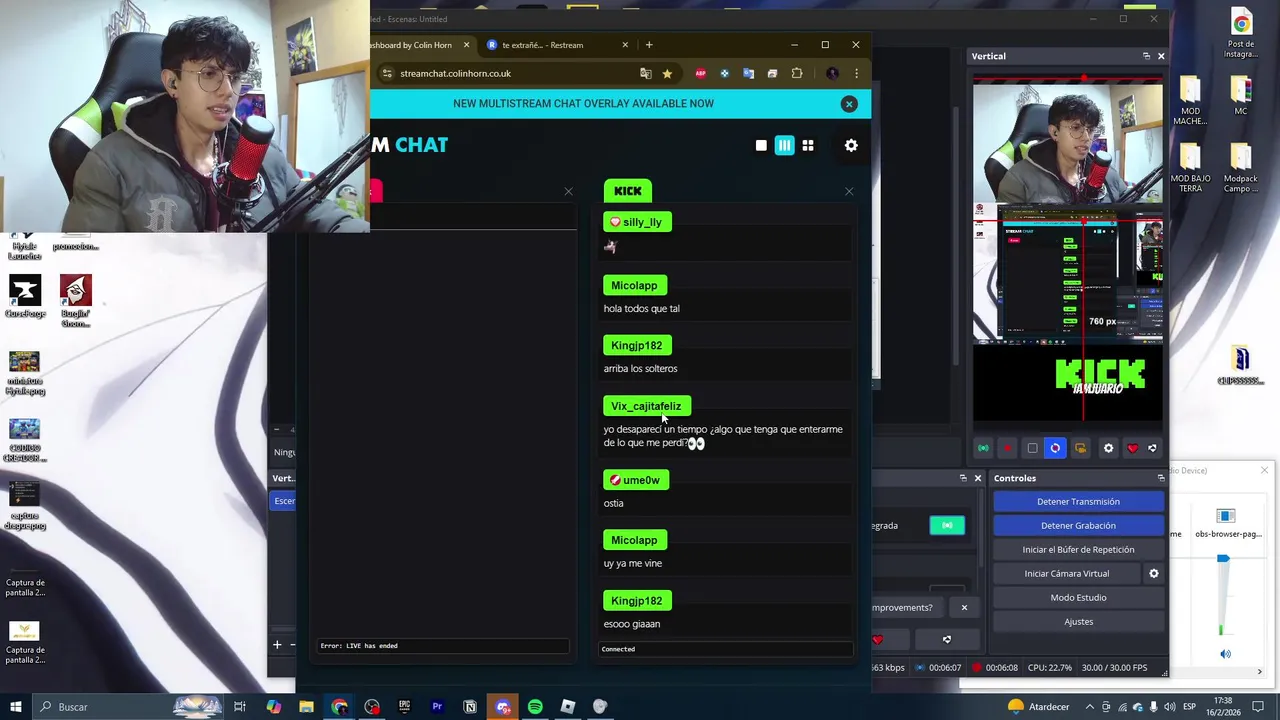
Task: Click Detener Grabación button
Action: pyautogui.click(x=1078, y=526)
